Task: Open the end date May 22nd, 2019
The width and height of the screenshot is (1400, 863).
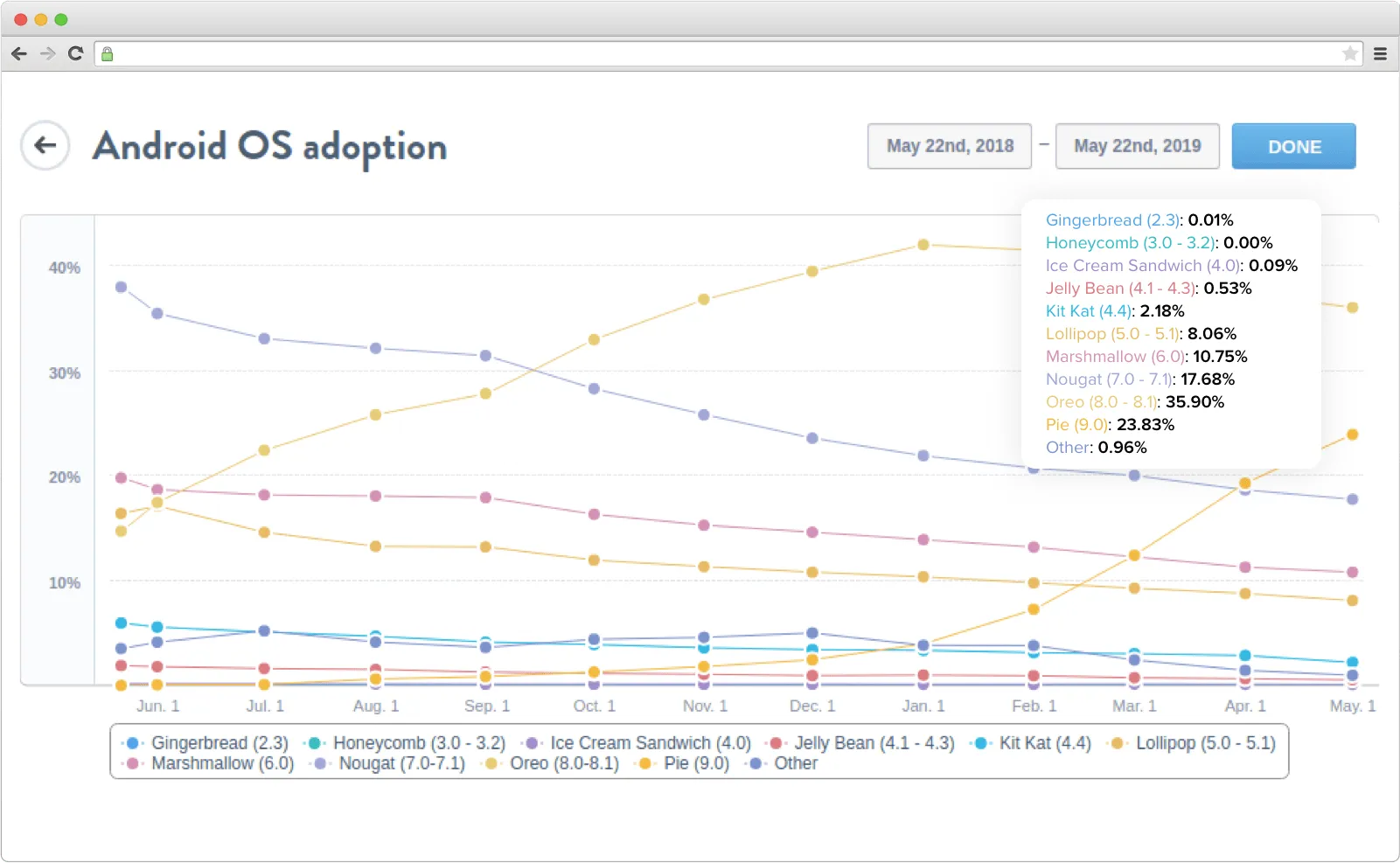Action: pyautogui.click(x=1138, y=146)
